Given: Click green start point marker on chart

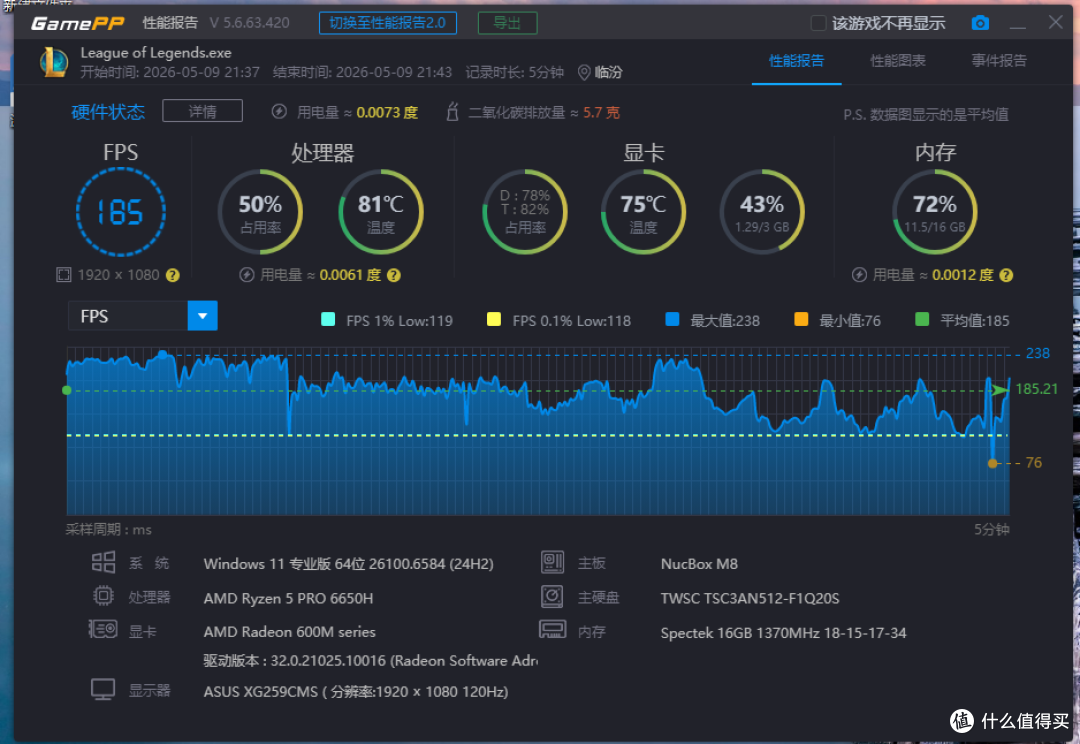Looking at the screenshot, I should click(x=67, y=391).
